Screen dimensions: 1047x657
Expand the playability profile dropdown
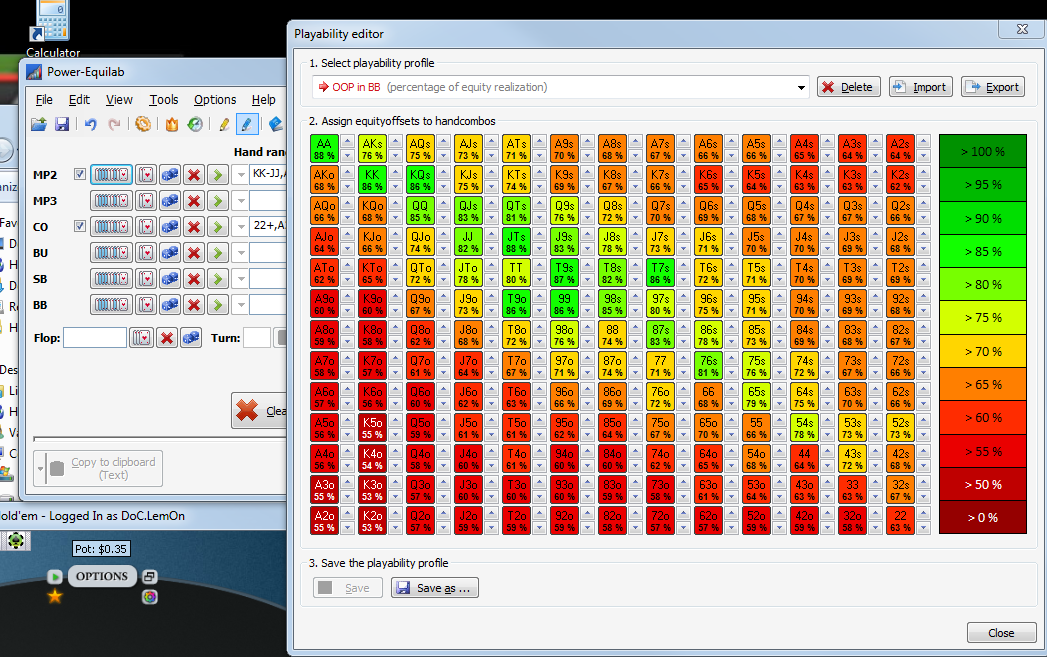coord(801,87)
